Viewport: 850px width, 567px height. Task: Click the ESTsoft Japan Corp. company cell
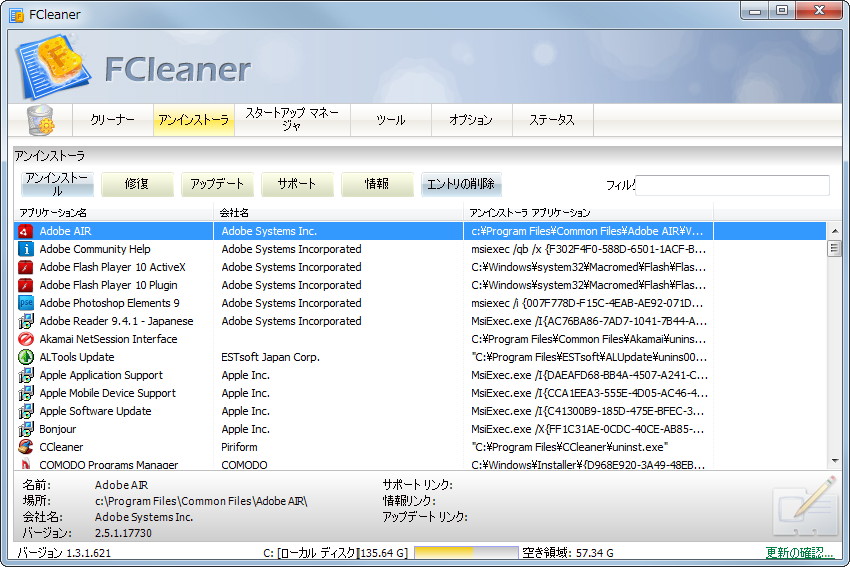[271, 357]
